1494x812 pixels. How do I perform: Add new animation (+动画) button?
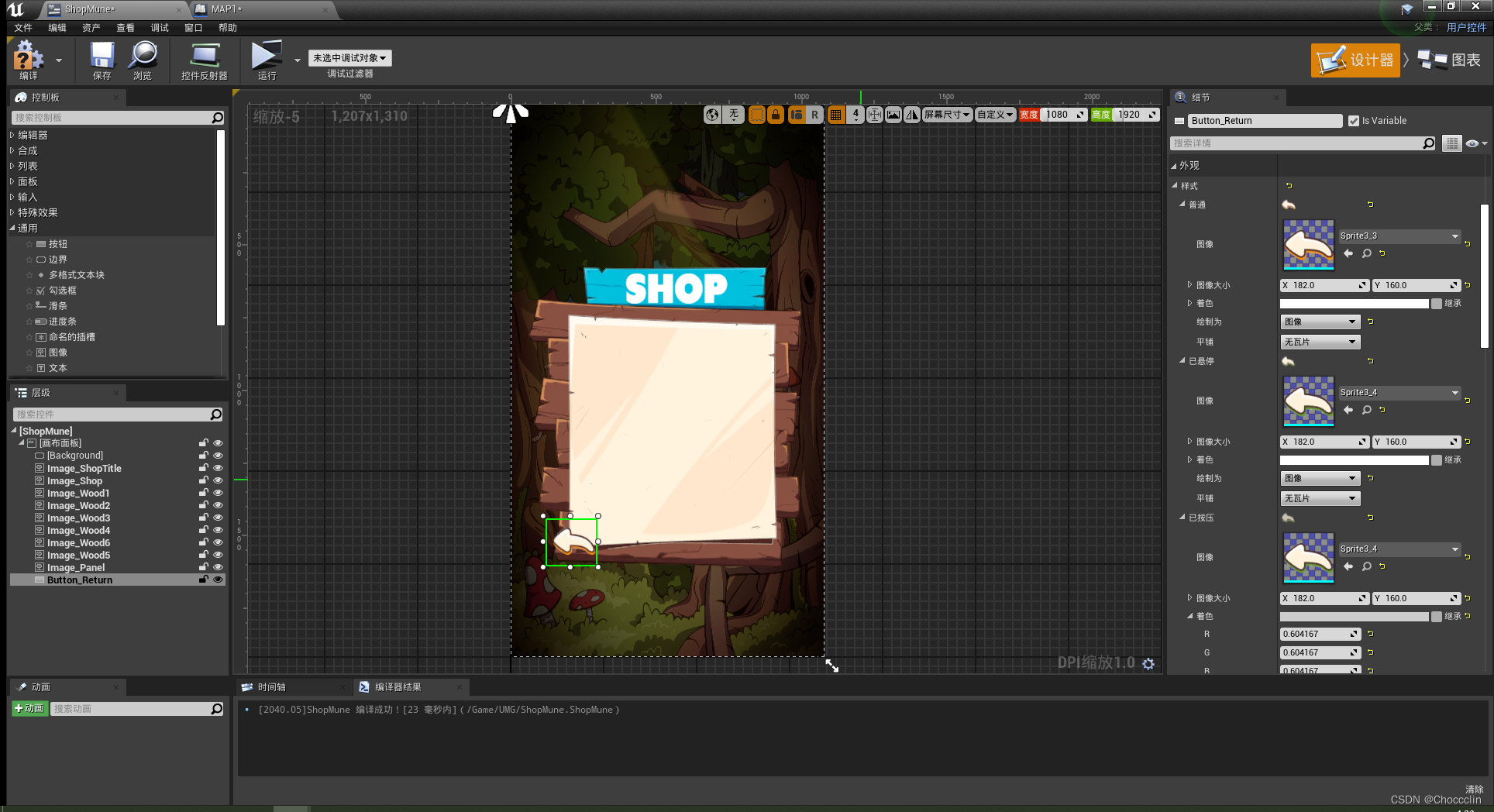click(29, 708)
